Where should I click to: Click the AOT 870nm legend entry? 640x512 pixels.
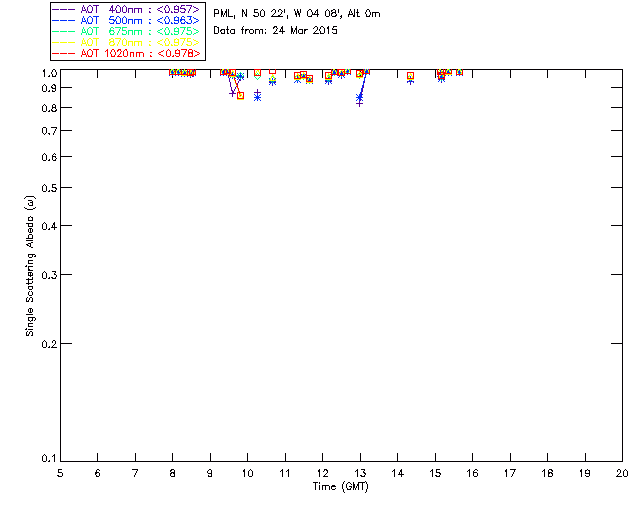coord(126,42)
